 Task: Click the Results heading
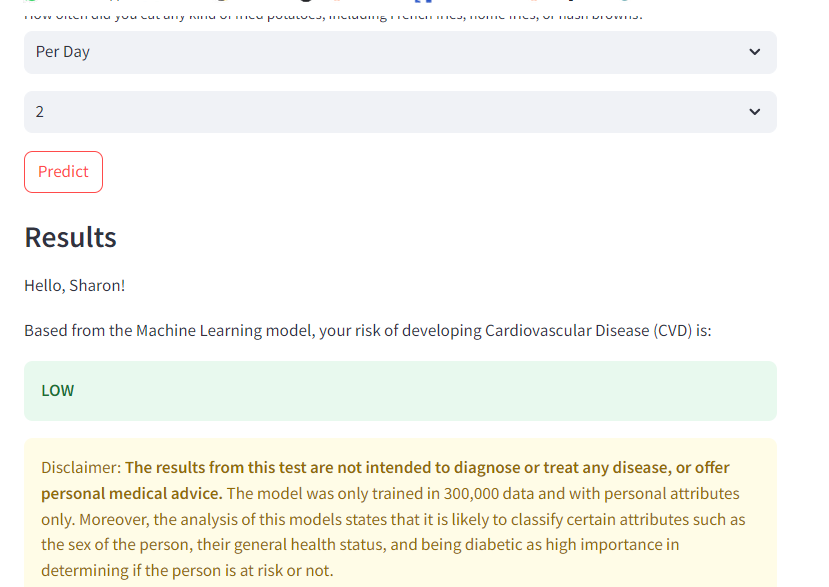(70, 237)
